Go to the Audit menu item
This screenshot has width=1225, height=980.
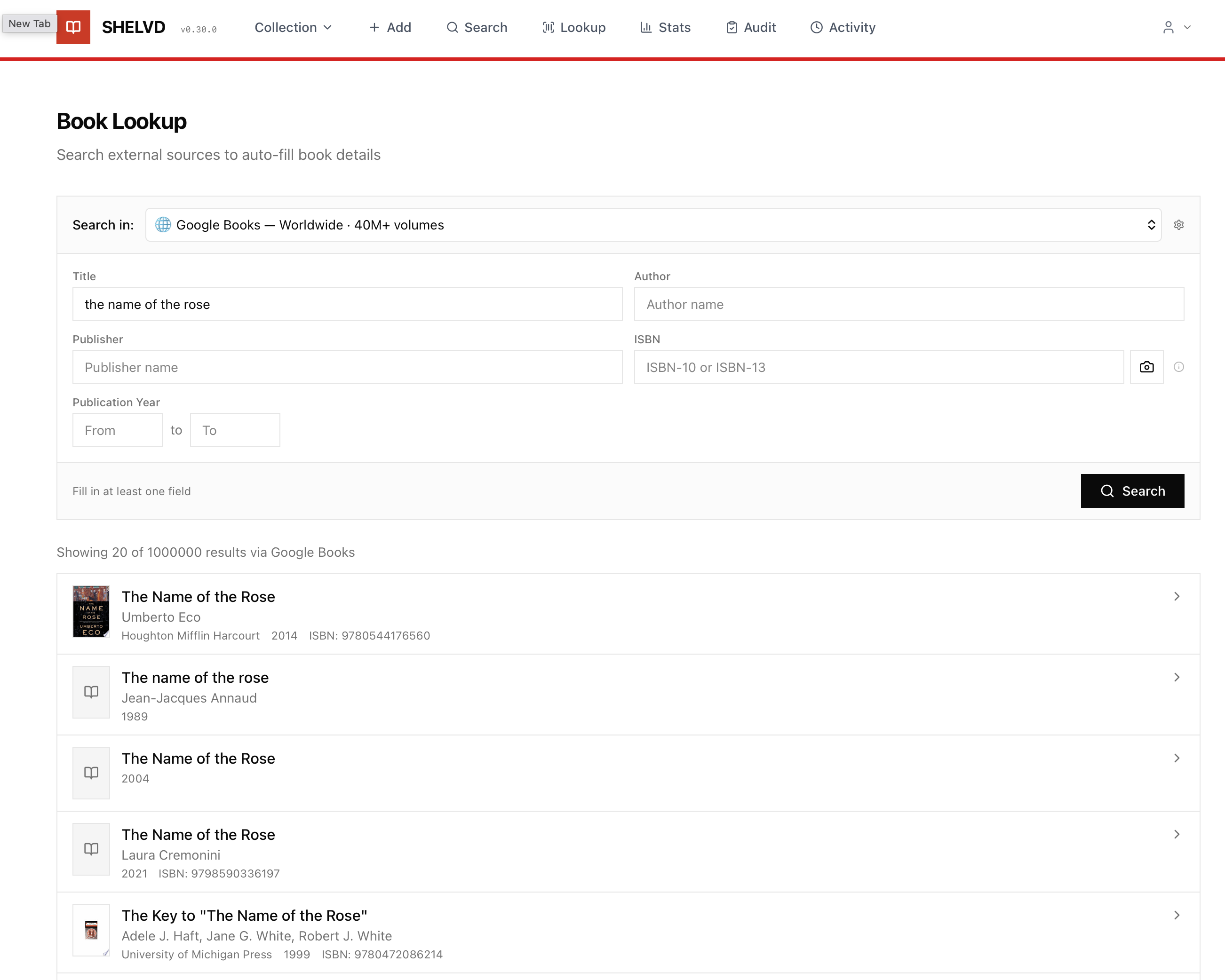[x=750, y=27]
